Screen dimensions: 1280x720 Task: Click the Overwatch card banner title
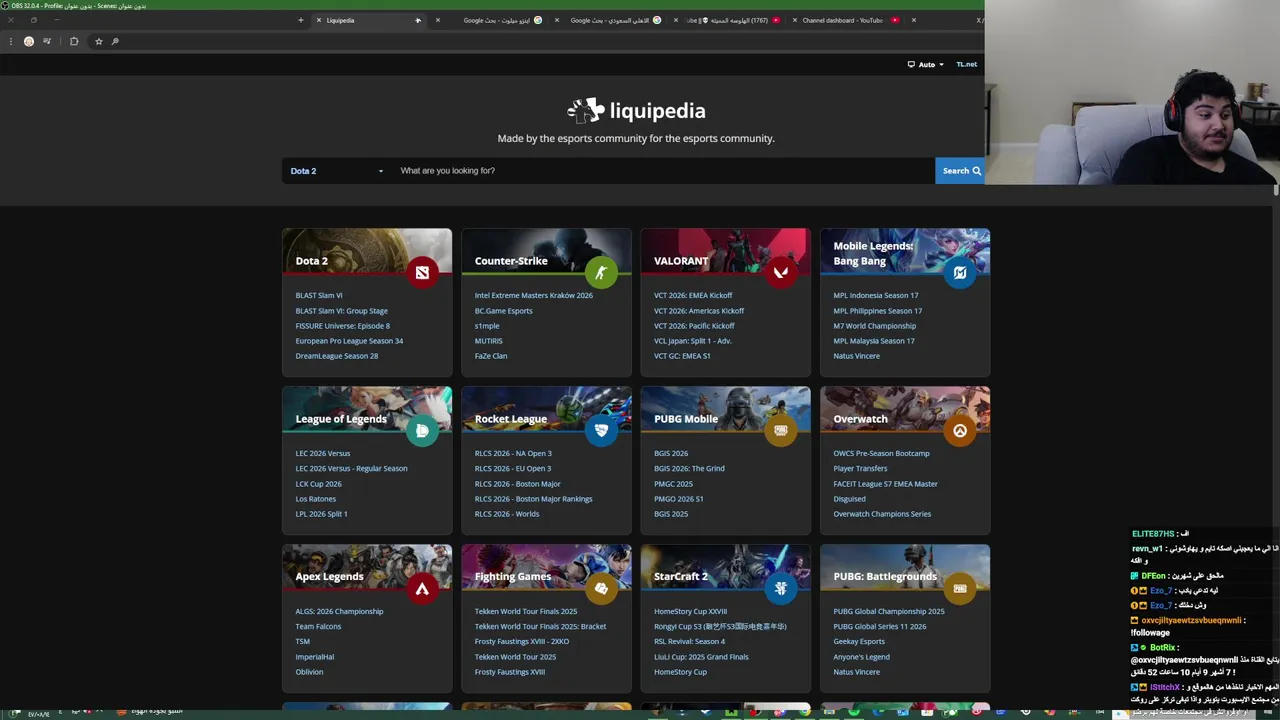point(860,419)
